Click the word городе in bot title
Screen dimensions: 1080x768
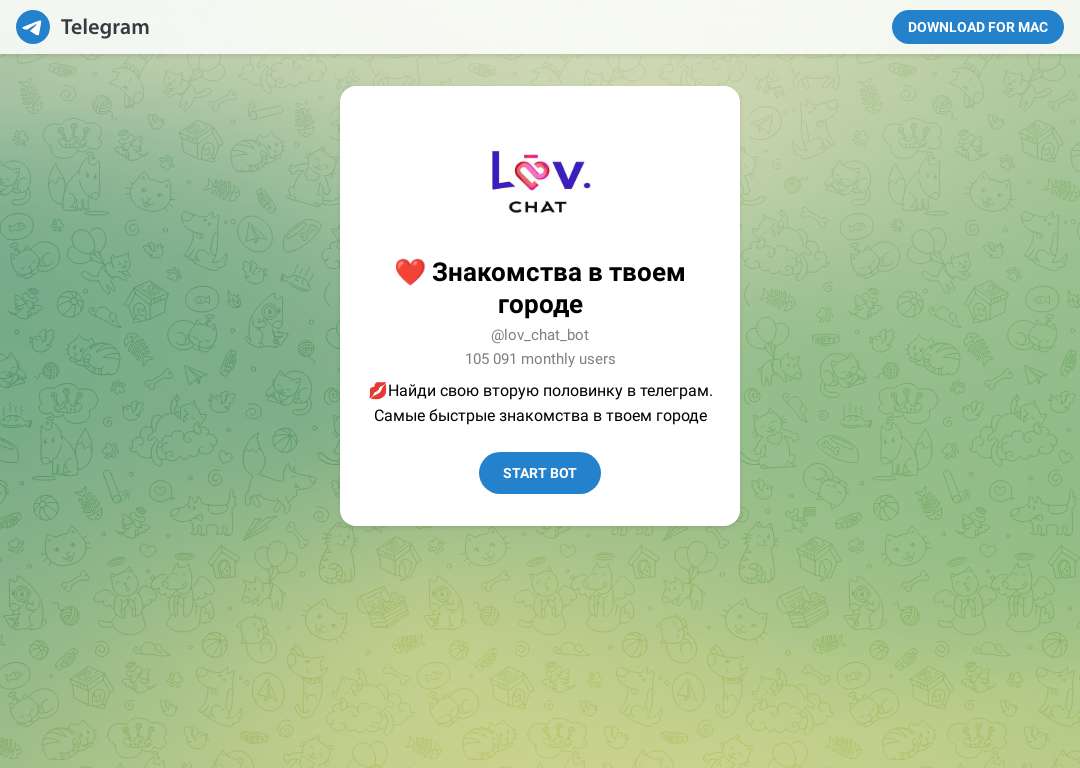540,304
